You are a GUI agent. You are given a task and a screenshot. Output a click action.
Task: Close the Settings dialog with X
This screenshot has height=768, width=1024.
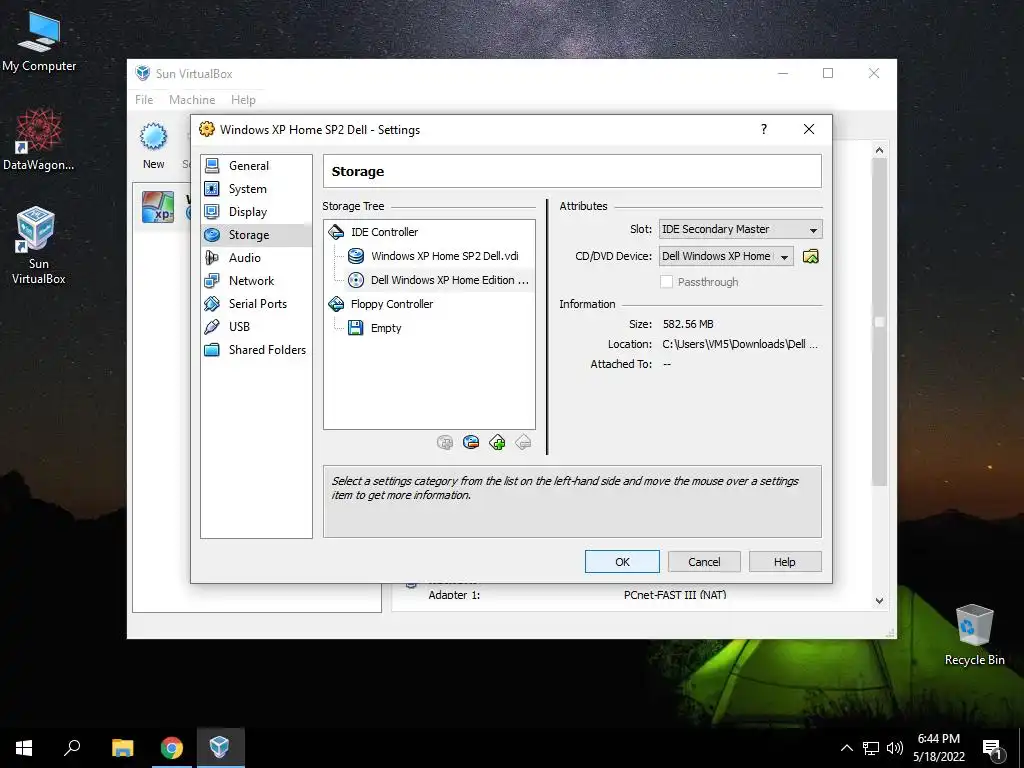[x=808, y=129]
